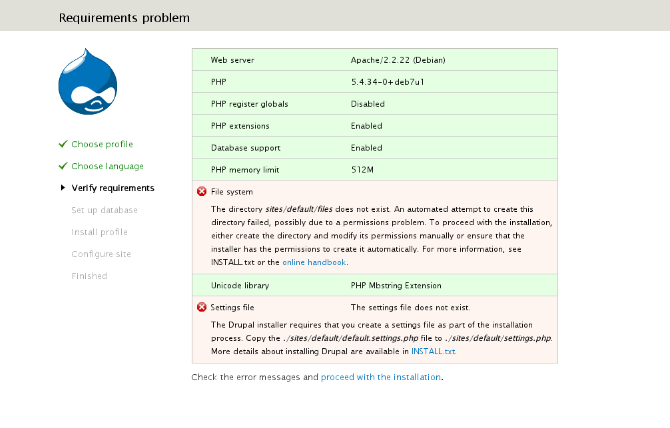Viewport: 670px width, 428px height.
Task: Select the Choose language step
Action: click(107, 166)
